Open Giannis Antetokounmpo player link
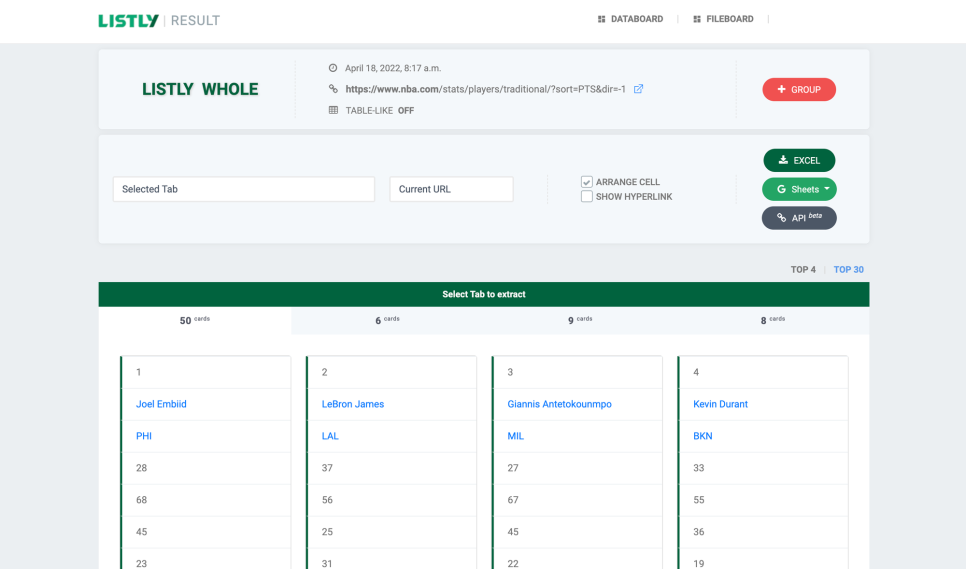966x569 pixels. tap(559, 404)
